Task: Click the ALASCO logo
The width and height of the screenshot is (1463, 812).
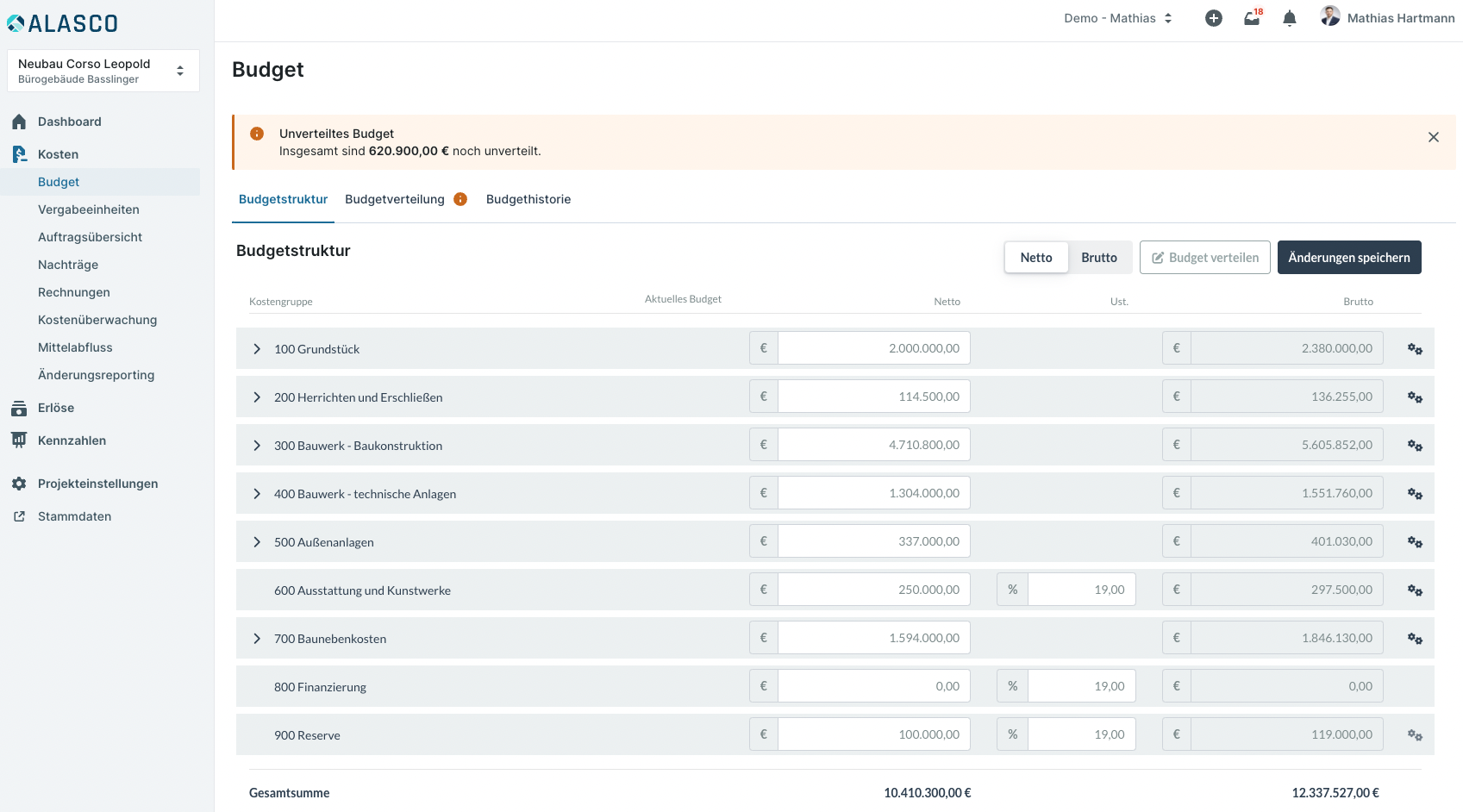Action: pos(62,23)
